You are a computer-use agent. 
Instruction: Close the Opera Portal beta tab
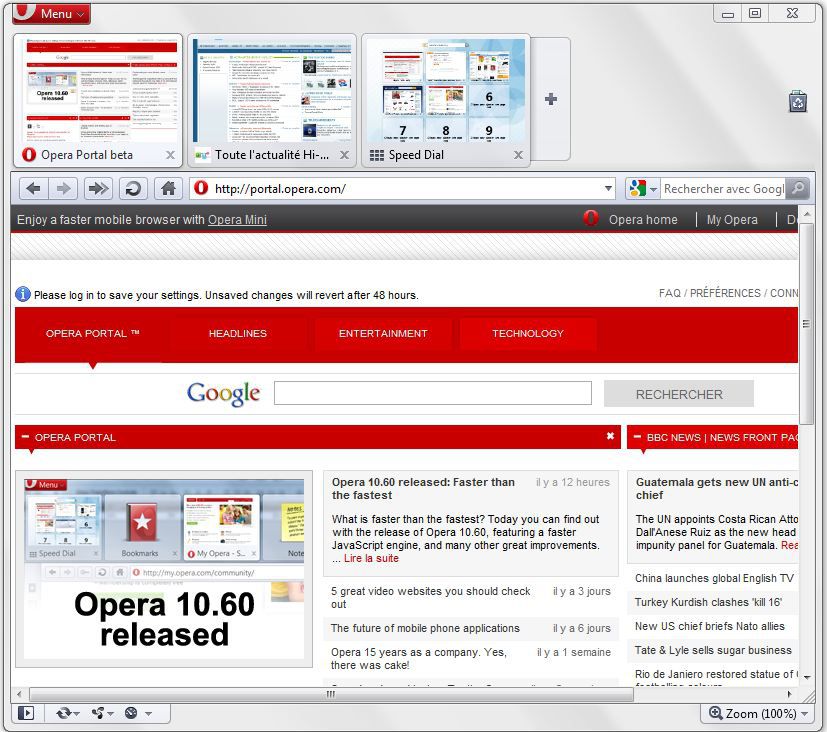[x=170, y=155]
